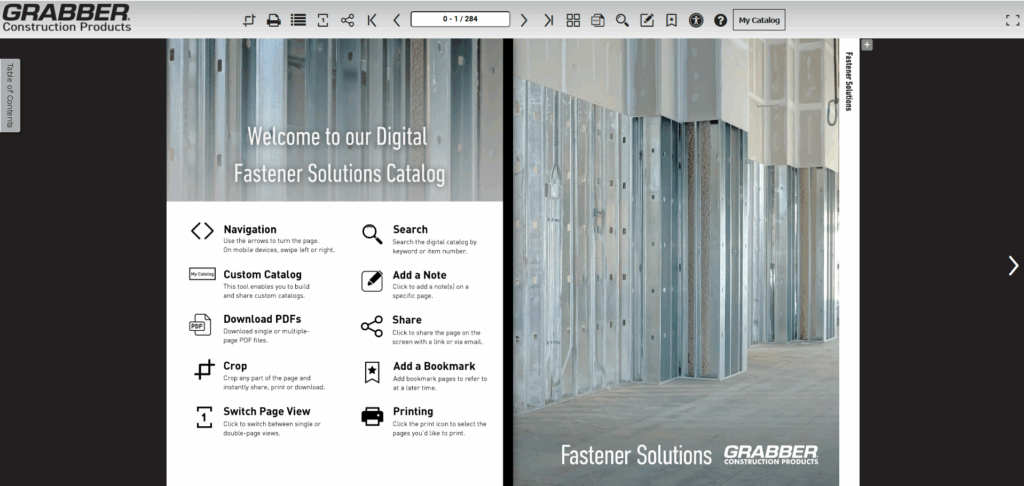Click the Add Bookmark toolbar icon
The height and width of the screenshot is (486, 1024).
tap(671, 20)
